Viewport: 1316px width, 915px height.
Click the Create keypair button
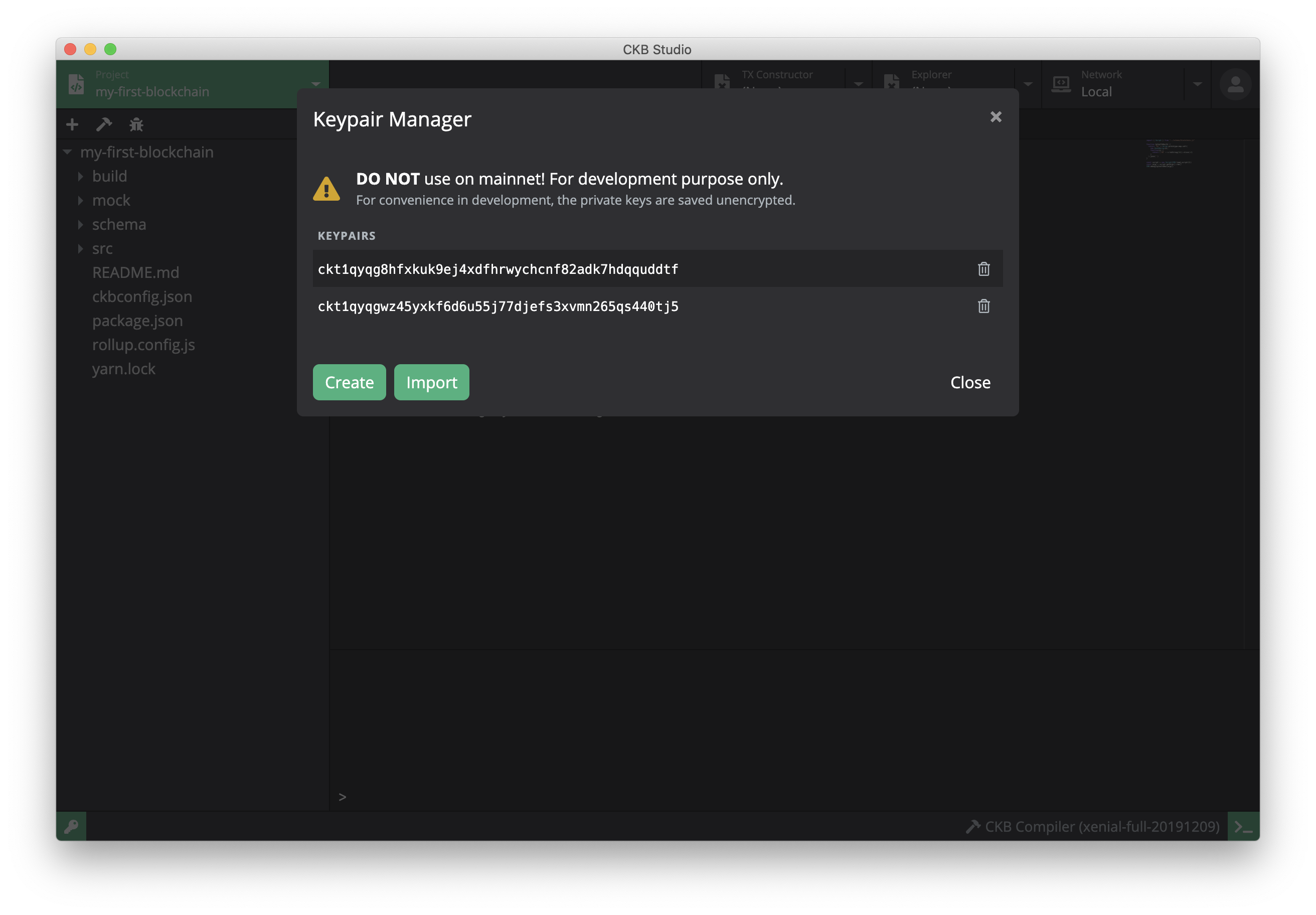coord(349,382)
